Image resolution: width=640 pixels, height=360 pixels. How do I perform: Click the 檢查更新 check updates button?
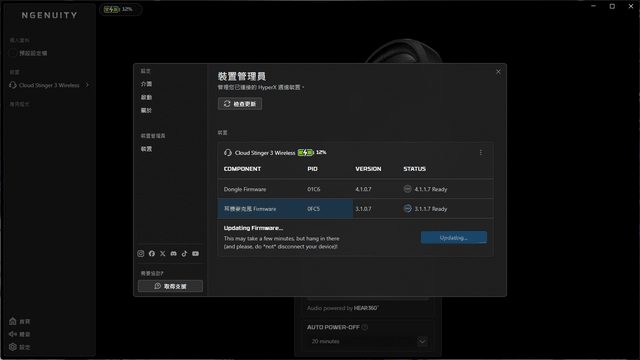pyautogui.click(x=240, y=104)
